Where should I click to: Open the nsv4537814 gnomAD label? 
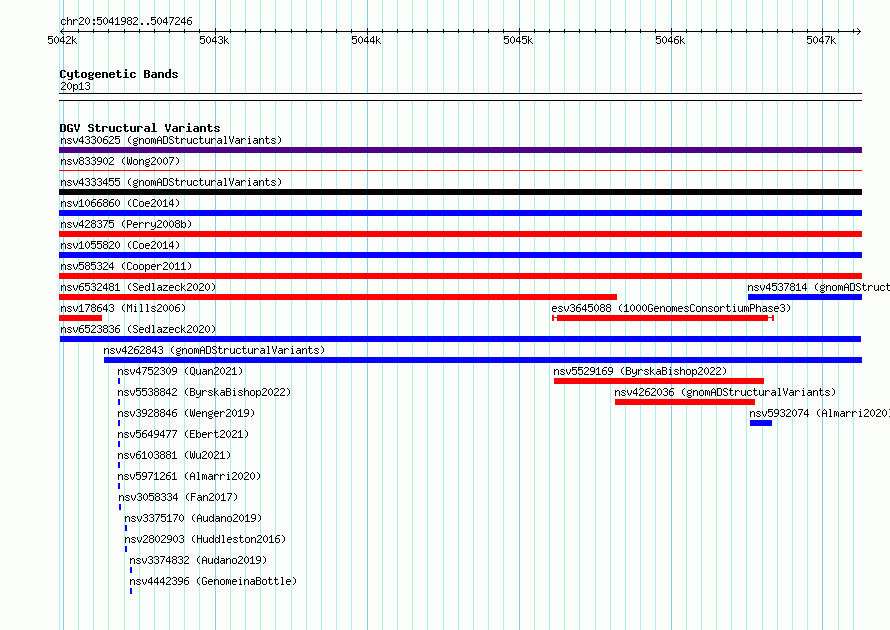coord(818,287)
